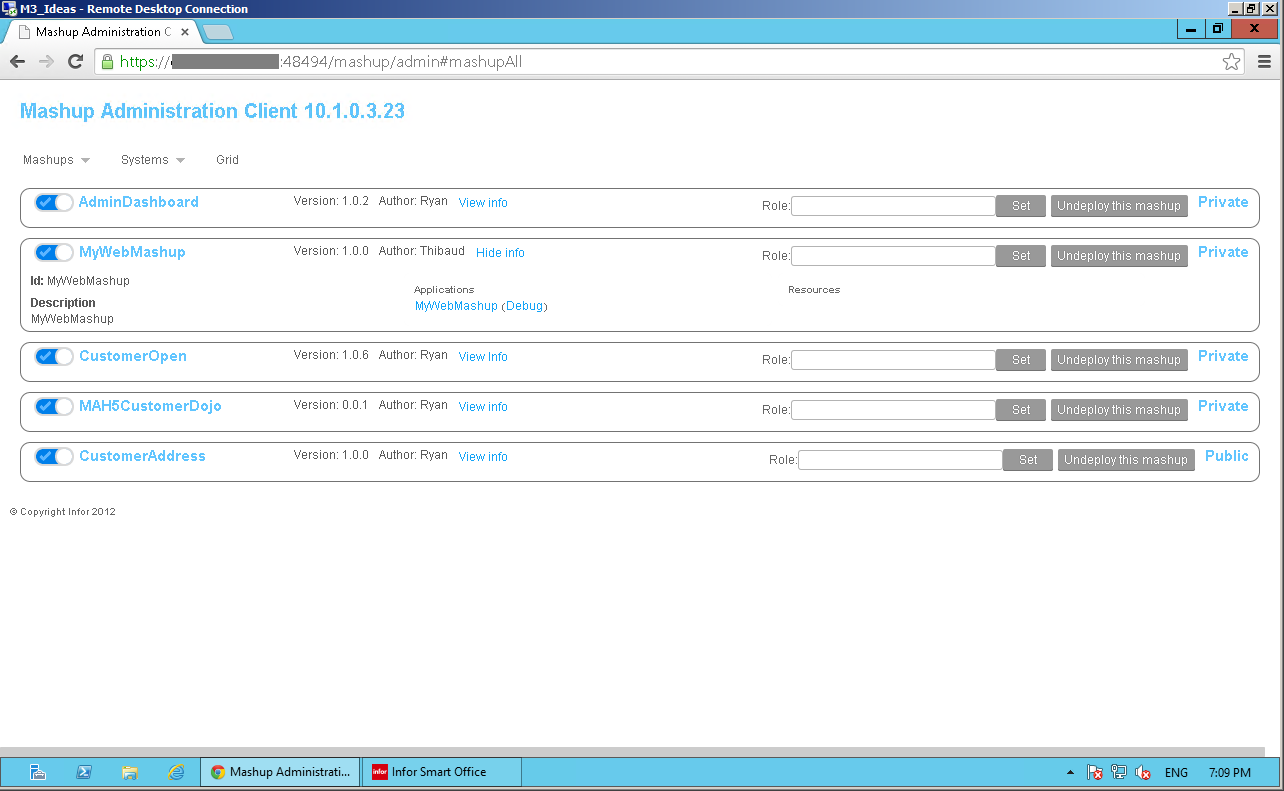
Task: Open File Explorer folder icon in taskbar
Action: 129,772
